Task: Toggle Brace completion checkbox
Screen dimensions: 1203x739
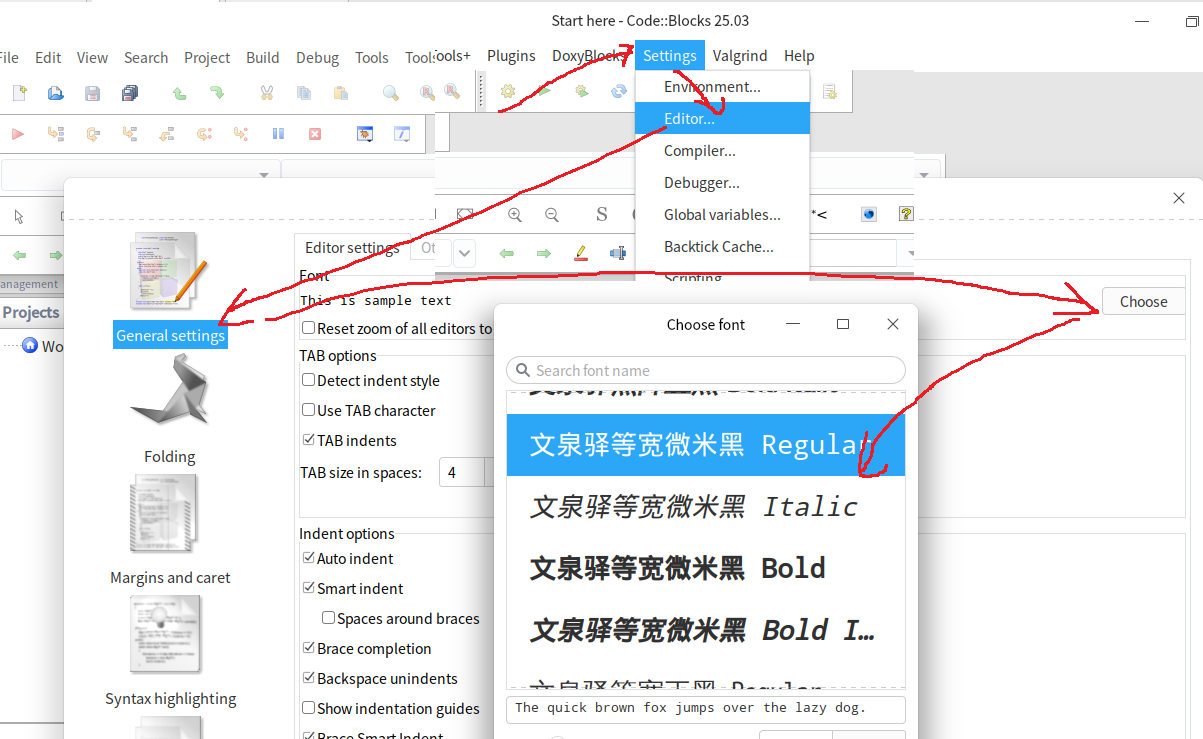Action: tap(309, 648)
